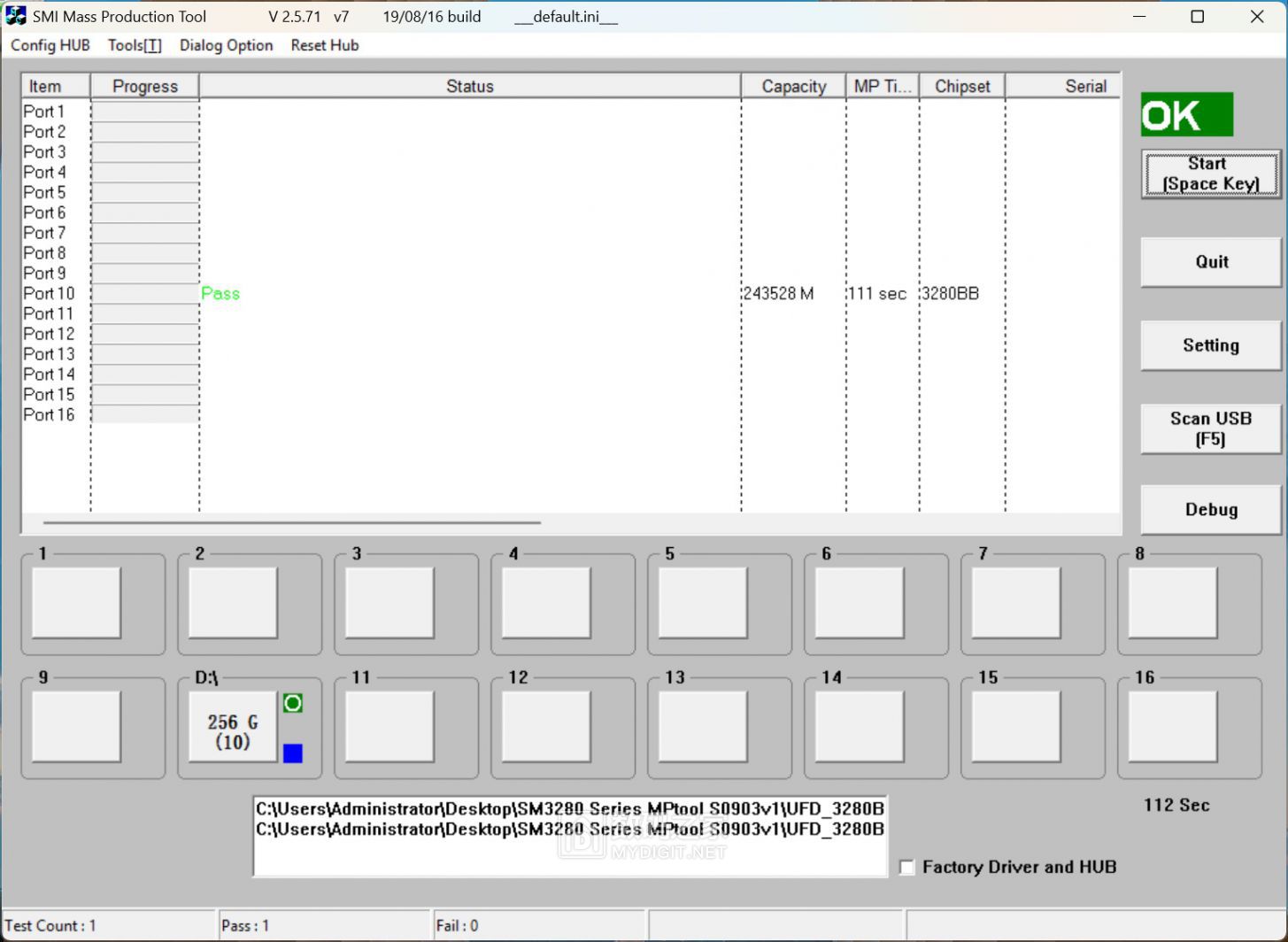
Task: Click empty port slot 16
Action: [x=1172, y=727]
